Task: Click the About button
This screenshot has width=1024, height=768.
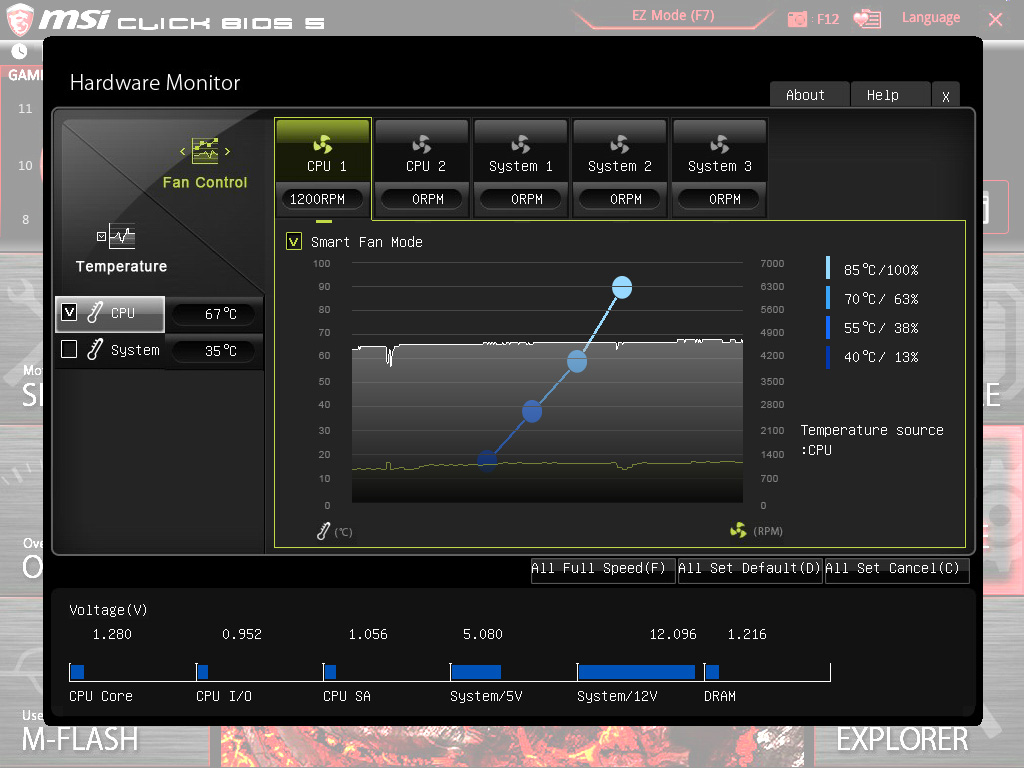Action: coord(809,95)
